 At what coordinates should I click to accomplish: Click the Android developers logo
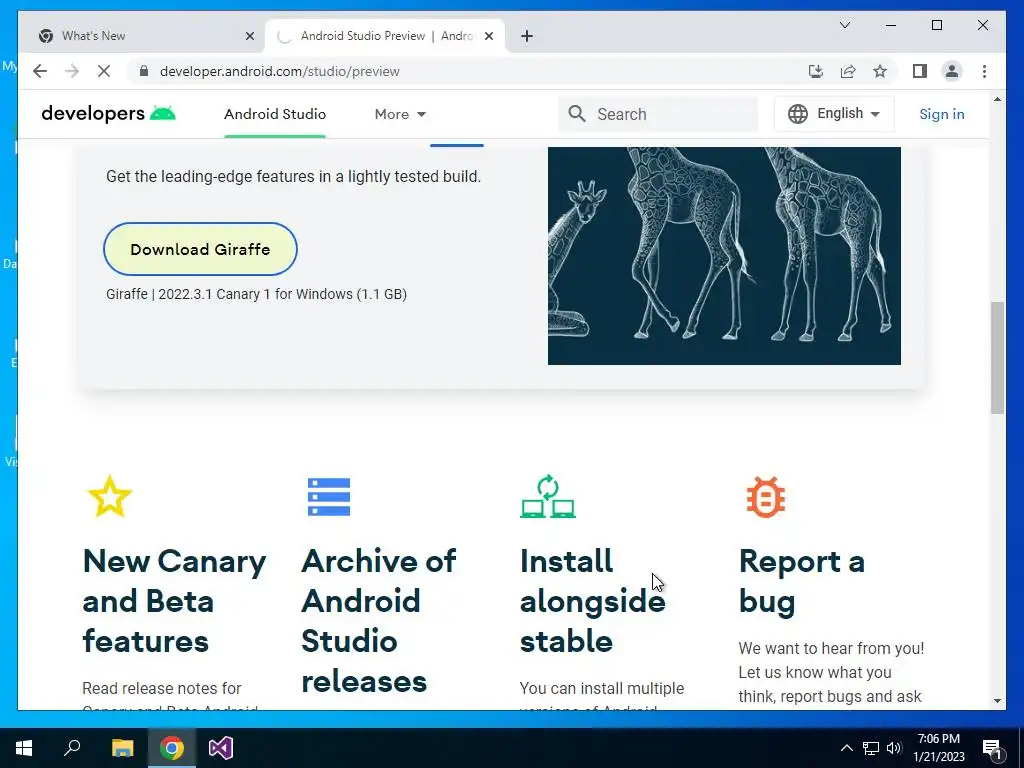[x=108, y=114]
